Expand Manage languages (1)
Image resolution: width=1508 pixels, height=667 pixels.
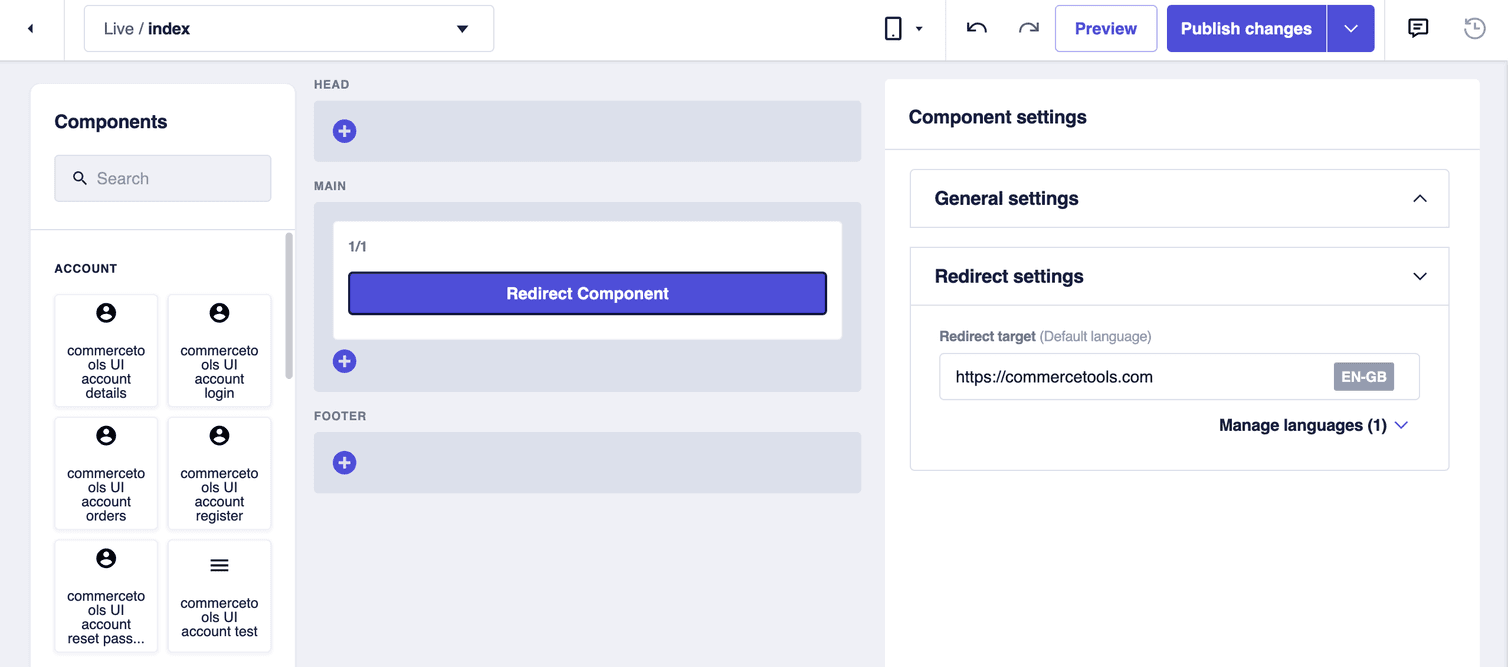(1313, 425)
